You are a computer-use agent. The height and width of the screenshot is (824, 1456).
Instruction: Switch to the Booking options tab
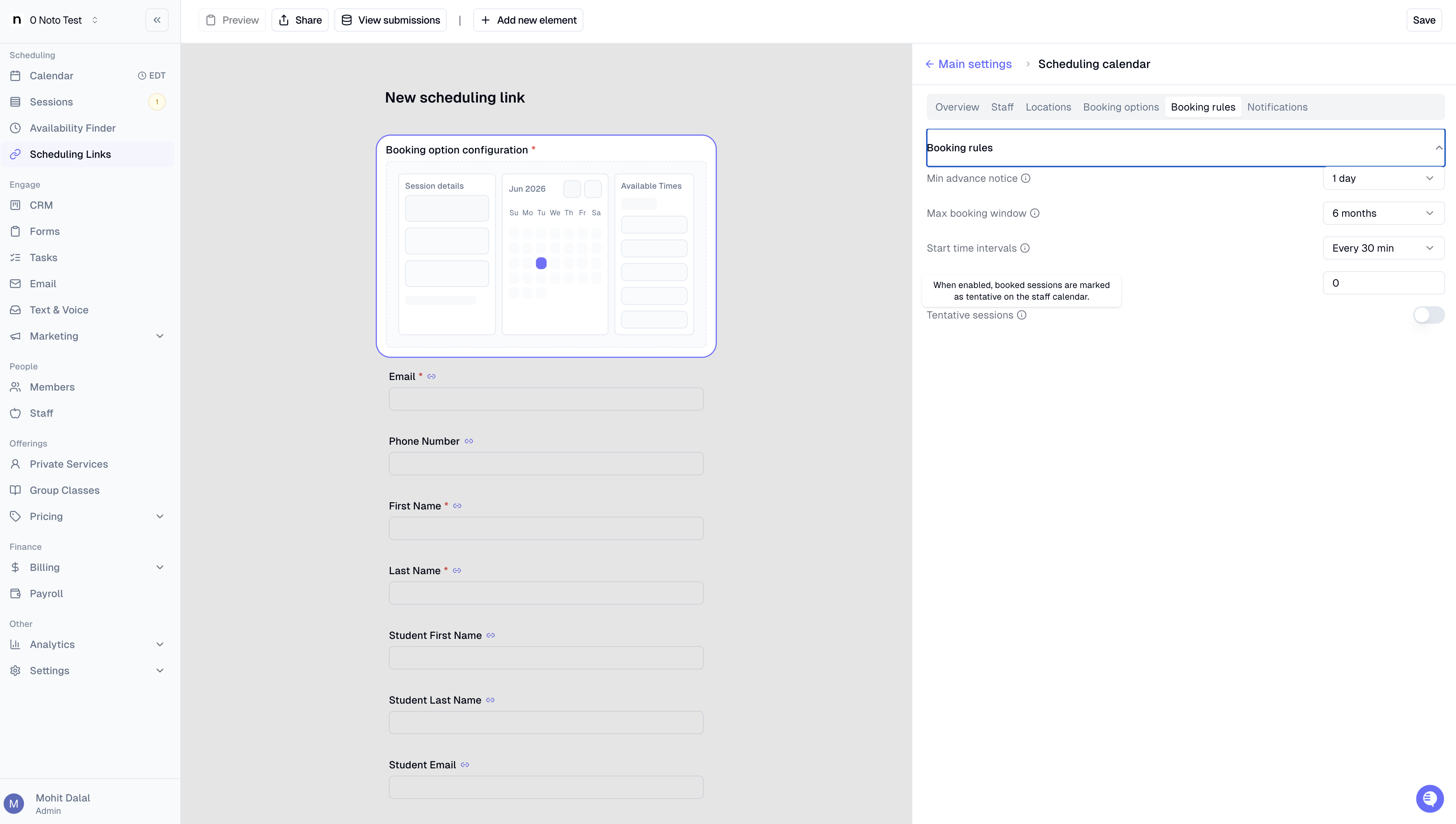(x=1121, y=107)
